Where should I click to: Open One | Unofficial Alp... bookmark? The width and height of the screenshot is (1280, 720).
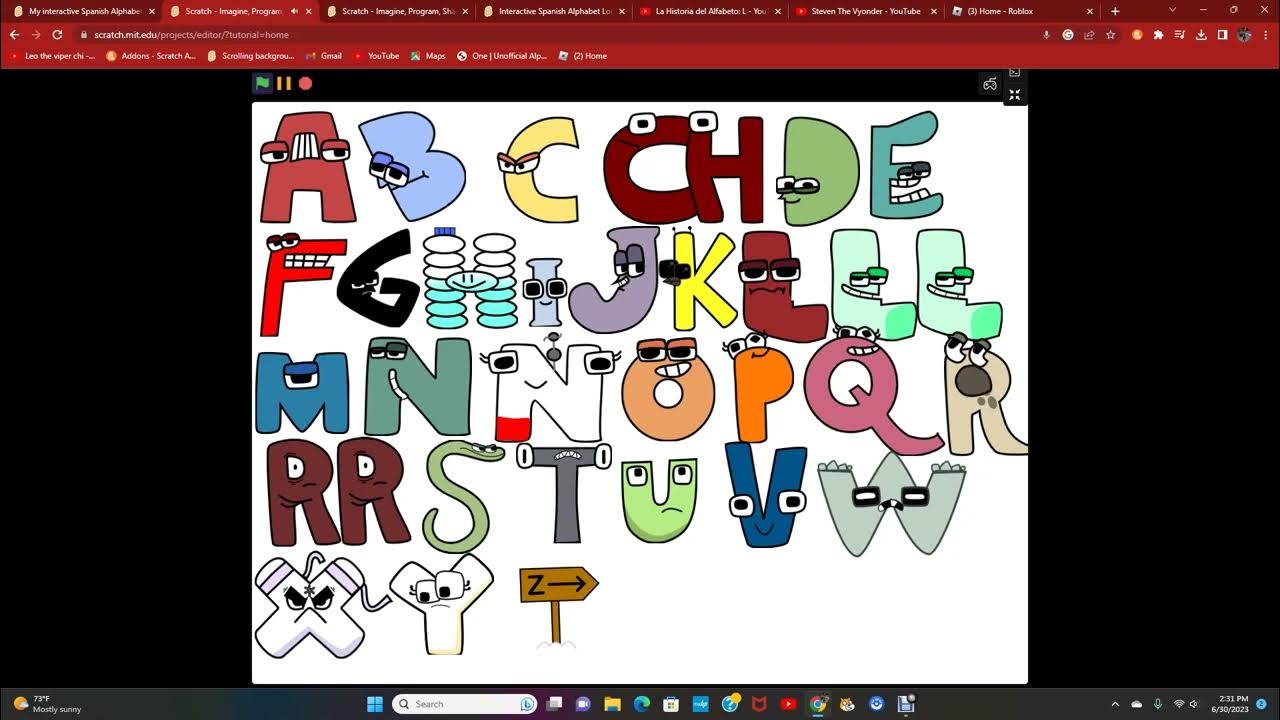(502, 56)
